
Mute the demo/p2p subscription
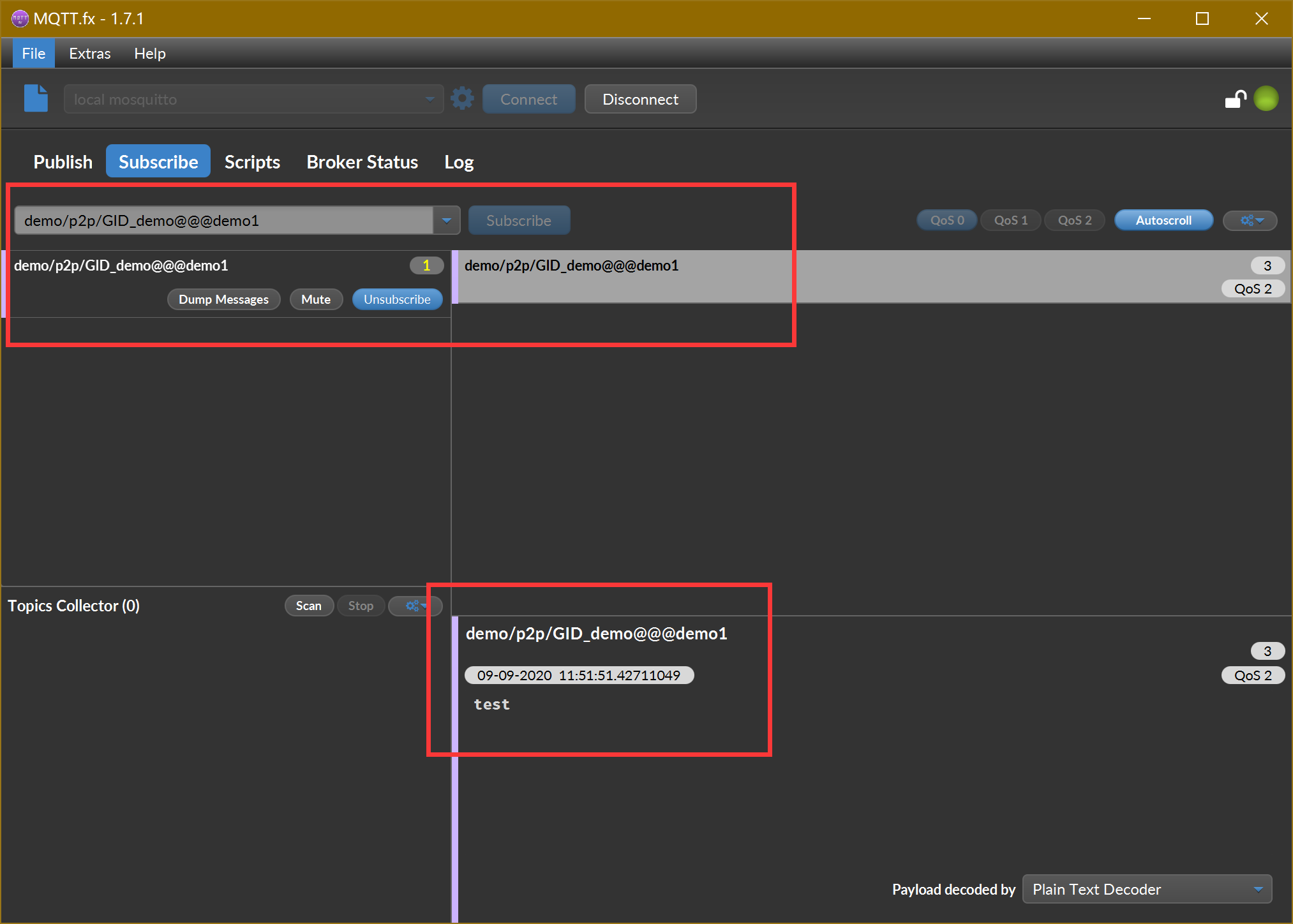316,299
